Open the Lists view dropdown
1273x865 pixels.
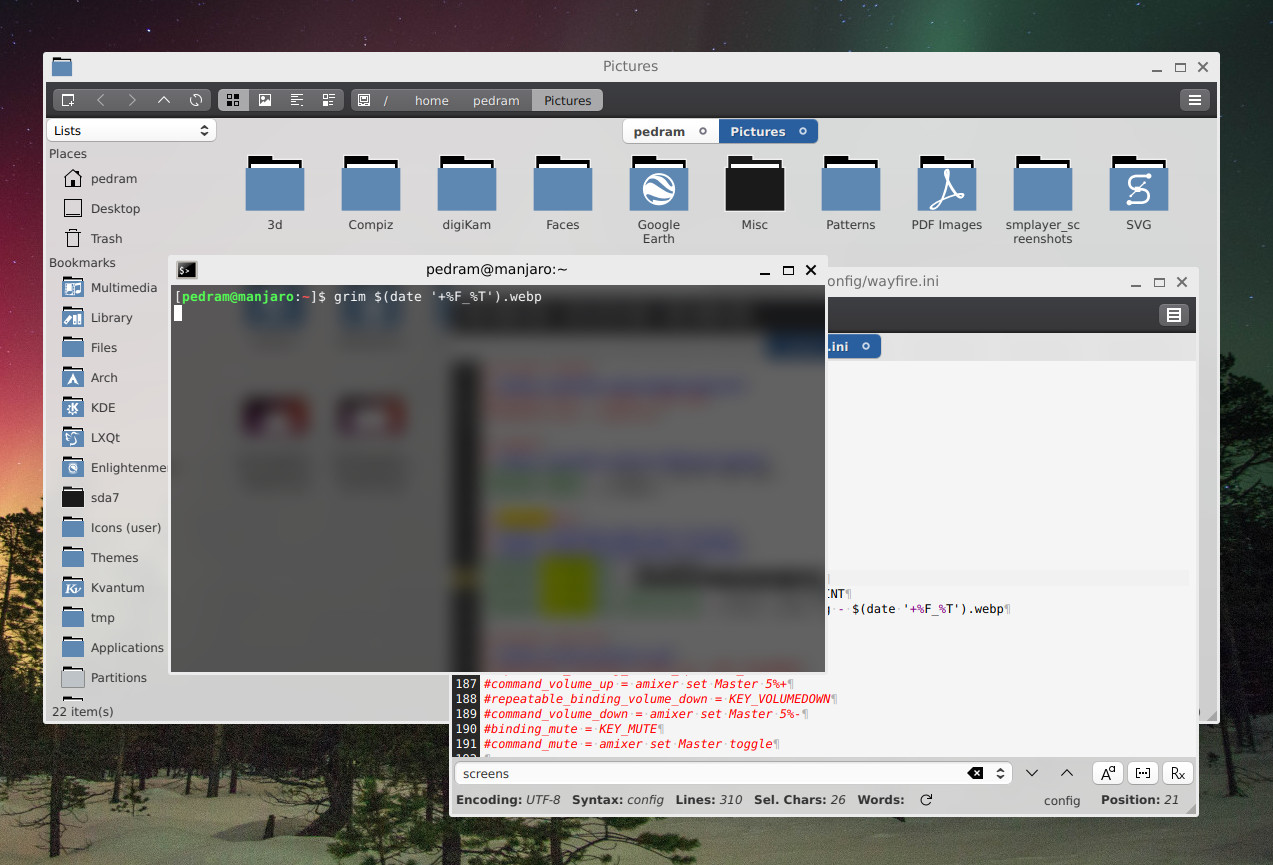click(x=131, y=130)
